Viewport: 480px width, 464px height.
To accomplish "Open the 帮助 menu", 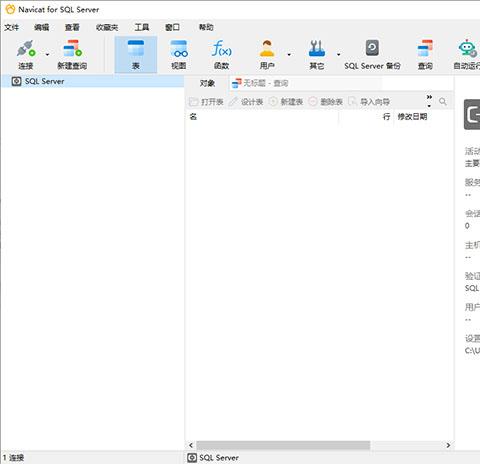I will 206,27.
